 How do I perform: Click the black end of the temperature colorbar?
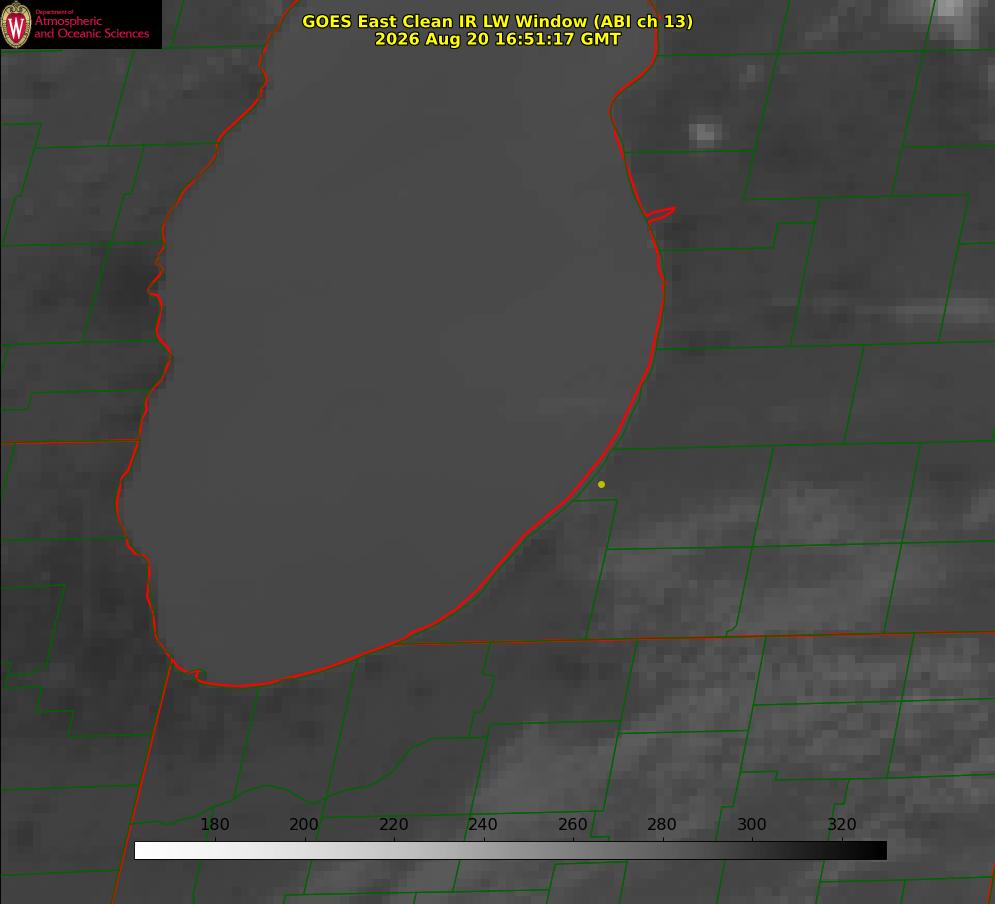pyautogui.click(x=878, y=851)
